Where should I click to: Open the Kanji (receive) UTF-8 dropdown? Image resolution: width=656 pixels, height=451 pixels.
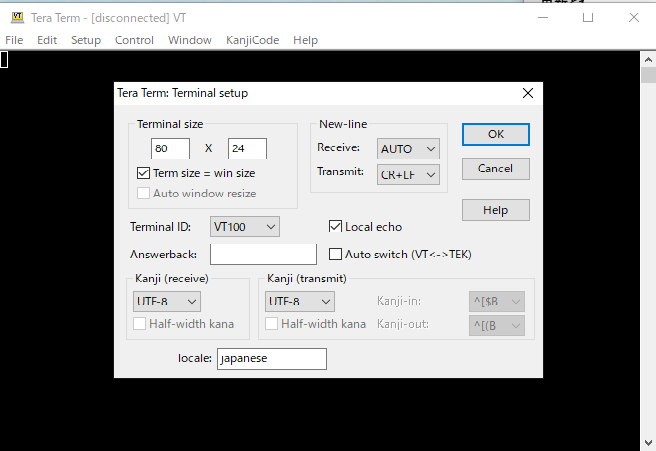167,302
